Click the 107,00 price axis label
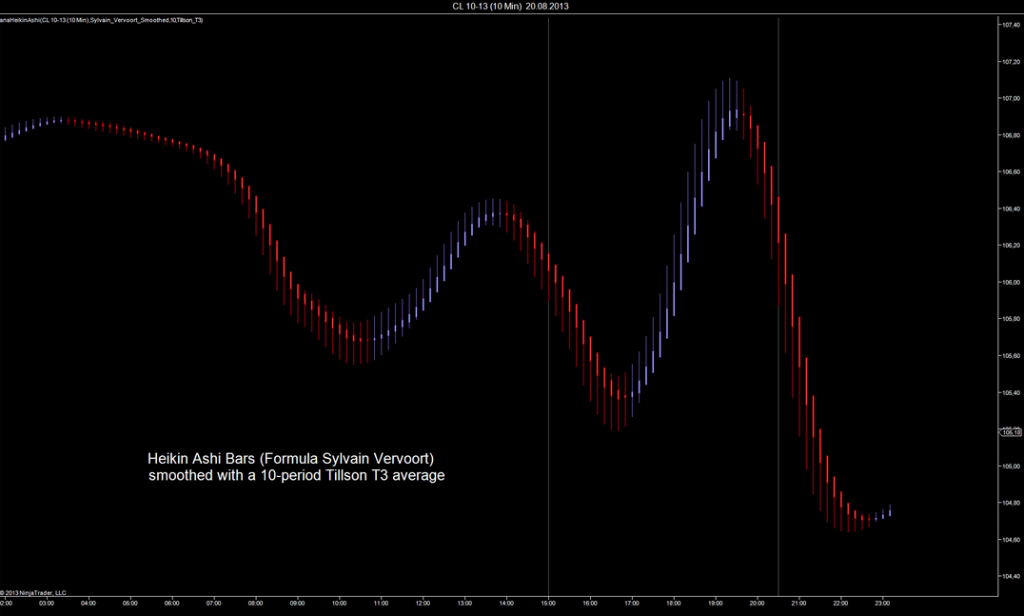Image resolution: width=1024 pixels, height=616 pixels. (x=1011, y=98)
